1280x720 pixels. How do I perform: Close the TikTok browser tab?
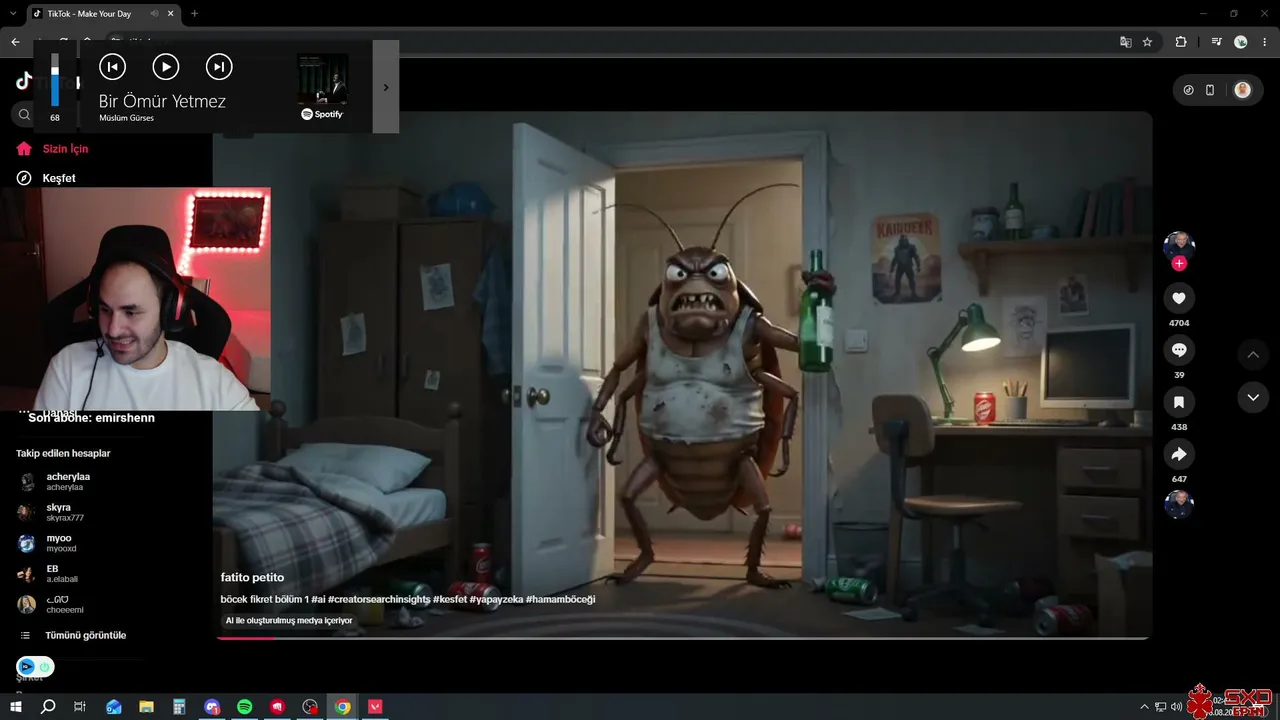click(x=171, y=14)
